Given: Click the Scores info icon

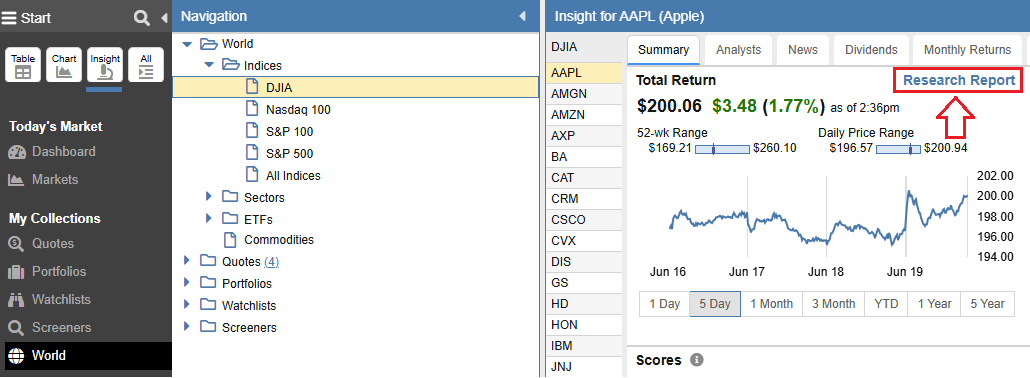Looking at the screenshot, I should (x=697, y=360).
